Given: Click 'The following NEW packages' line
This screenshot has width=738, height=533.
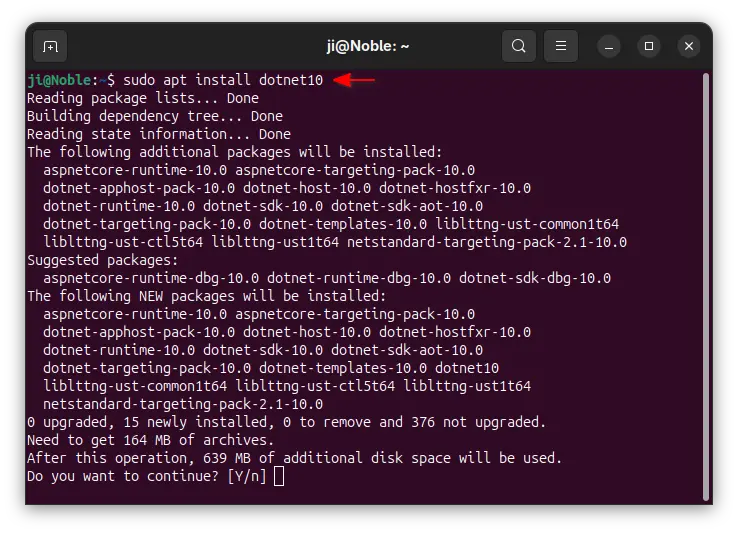Looking at the screenshot, I should click(207, 296).
